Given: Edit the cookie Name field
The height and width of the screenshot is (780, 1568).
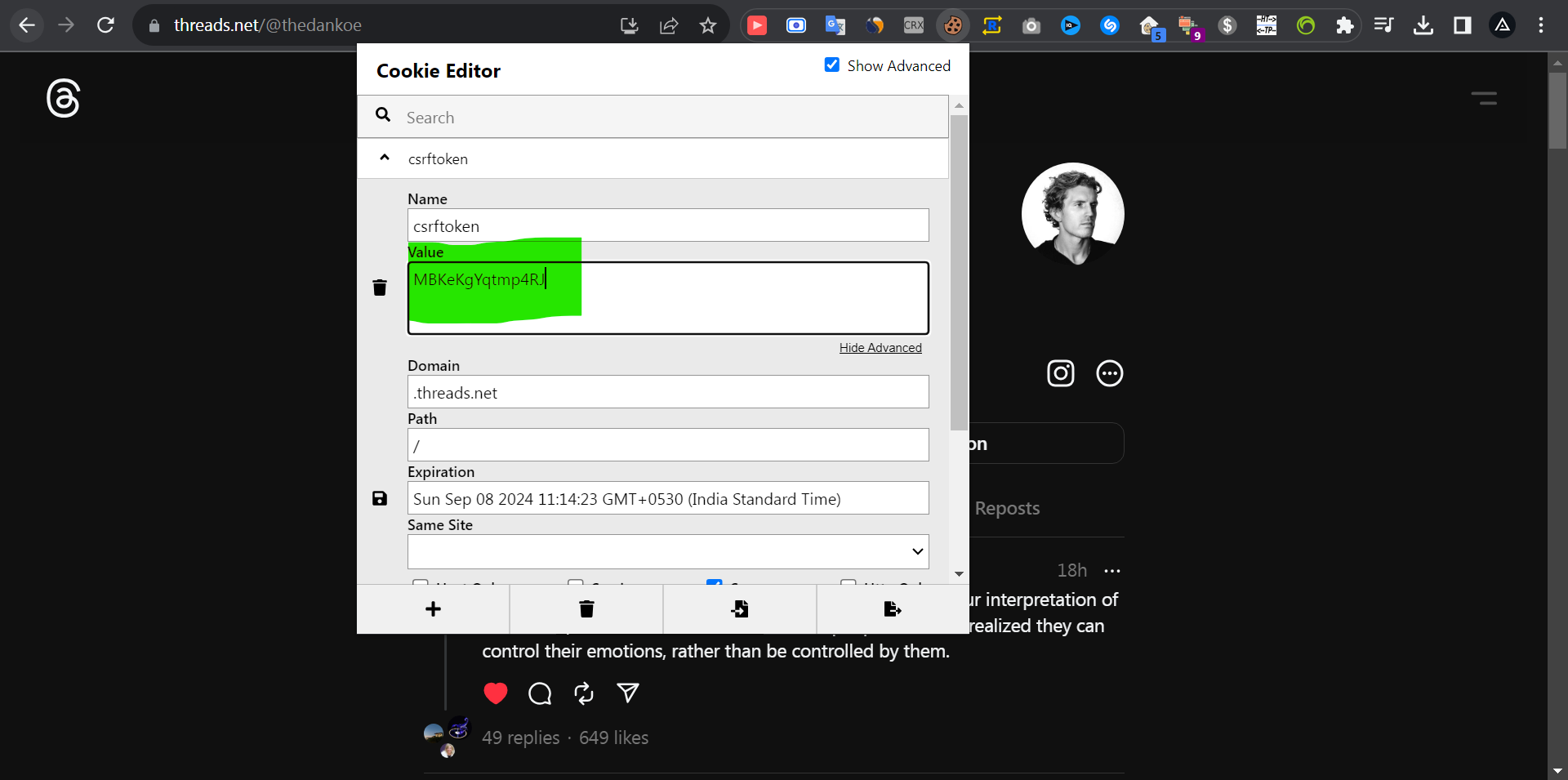Looking at the screenshot, I should coord(668,225).
